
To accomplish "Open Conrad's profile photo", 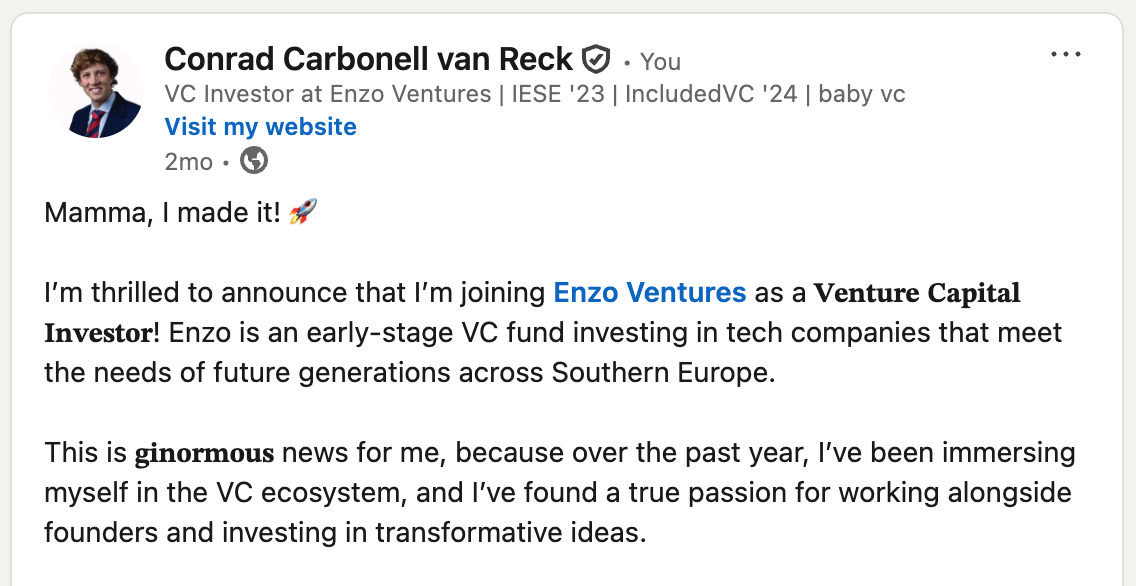I will tap(96, 91).
